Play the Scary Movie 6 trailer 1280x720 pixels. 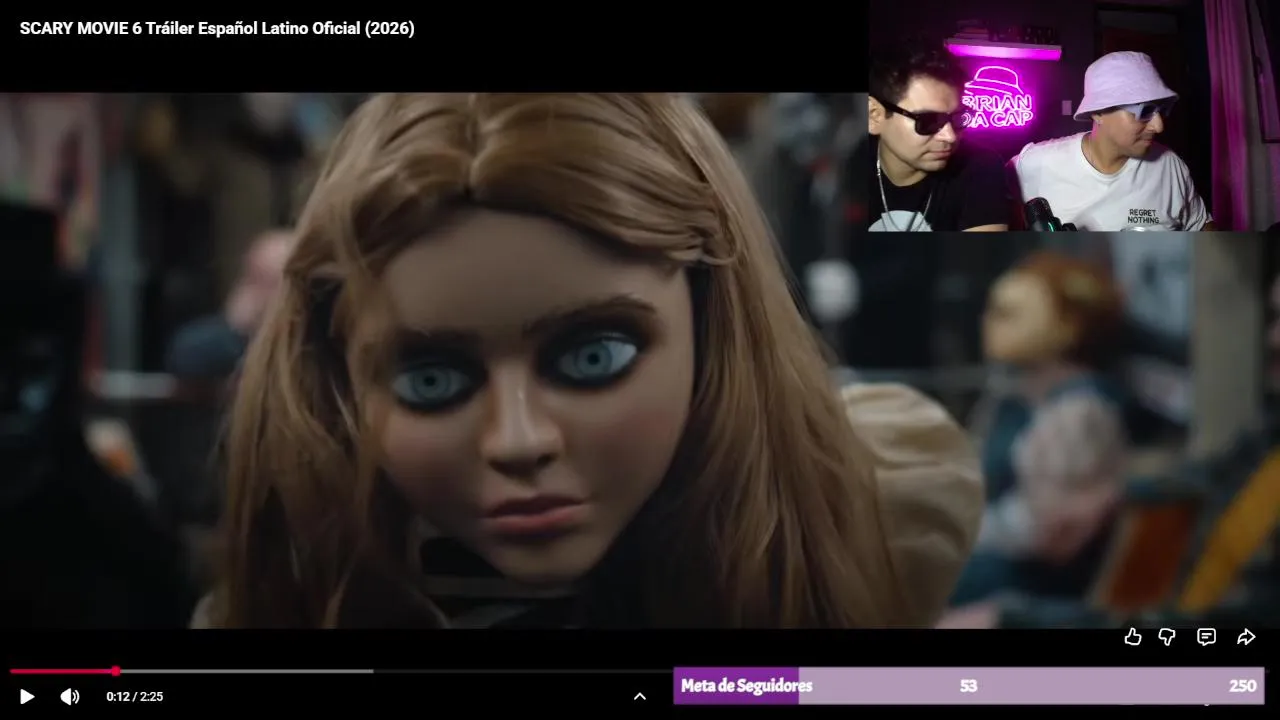pyautogui.click(x=27, y=697)
